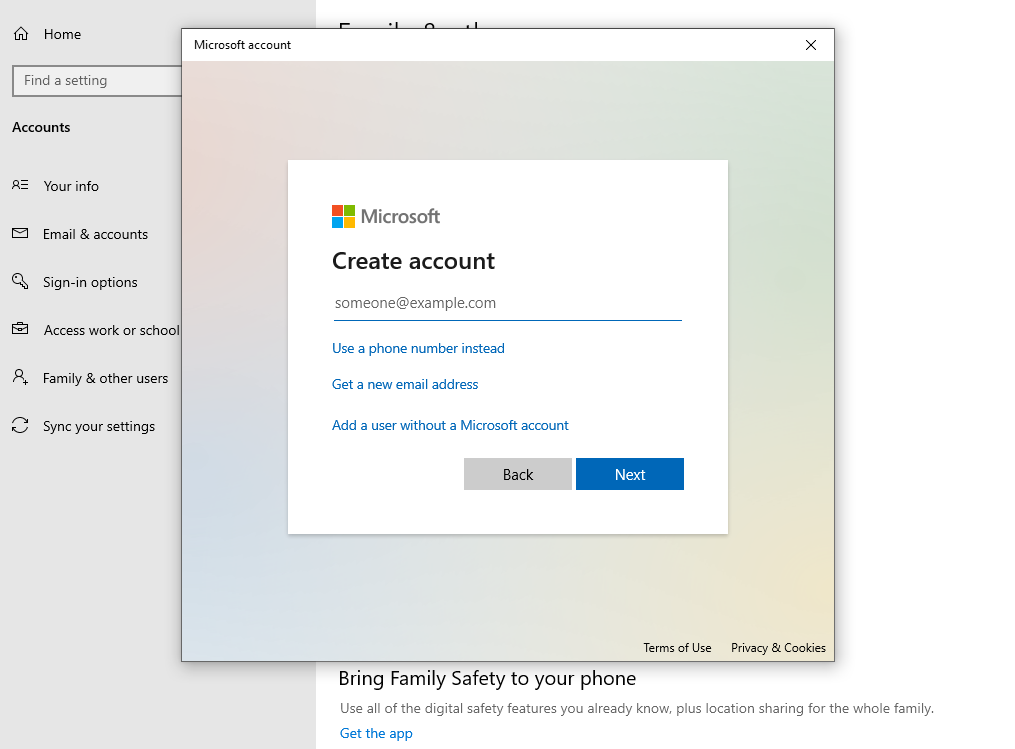Open Sync your settings page
Screen dimensions: 1015x749
[x=98, y=426]
